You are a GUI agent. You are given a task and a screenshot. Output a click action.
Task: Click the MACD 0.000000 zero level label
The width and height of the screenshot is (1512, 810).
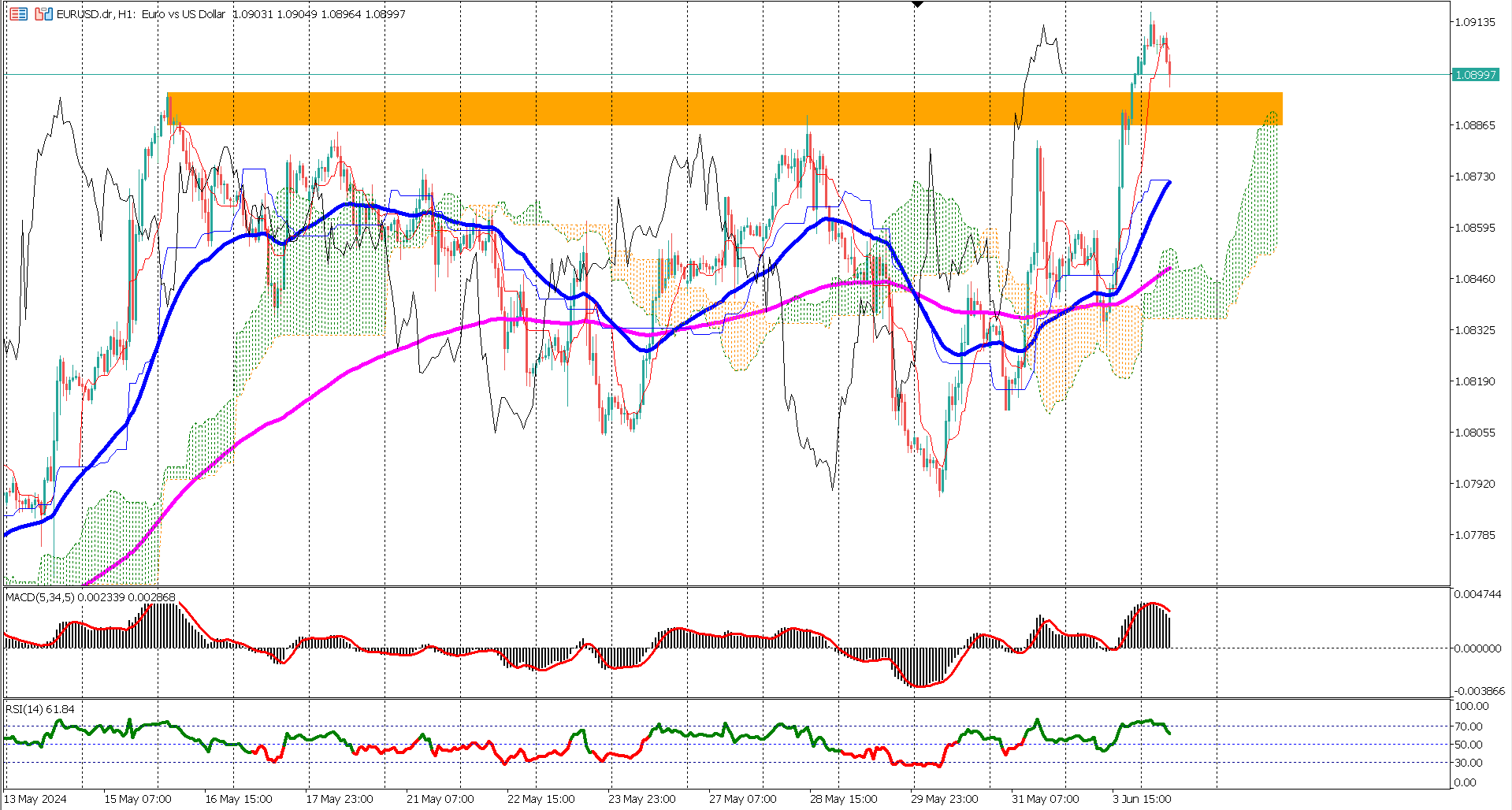(1477, 648)
